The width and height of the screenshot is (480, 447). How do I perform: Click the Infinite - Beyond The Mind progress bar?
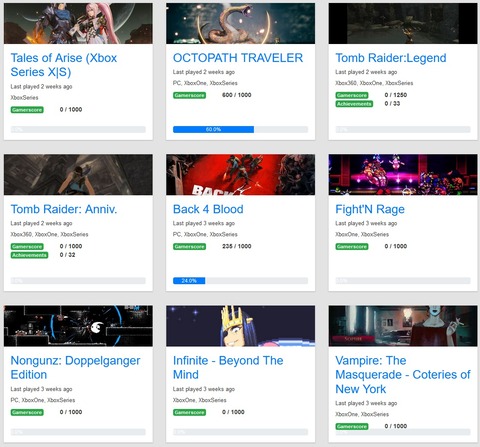point(240,432)
